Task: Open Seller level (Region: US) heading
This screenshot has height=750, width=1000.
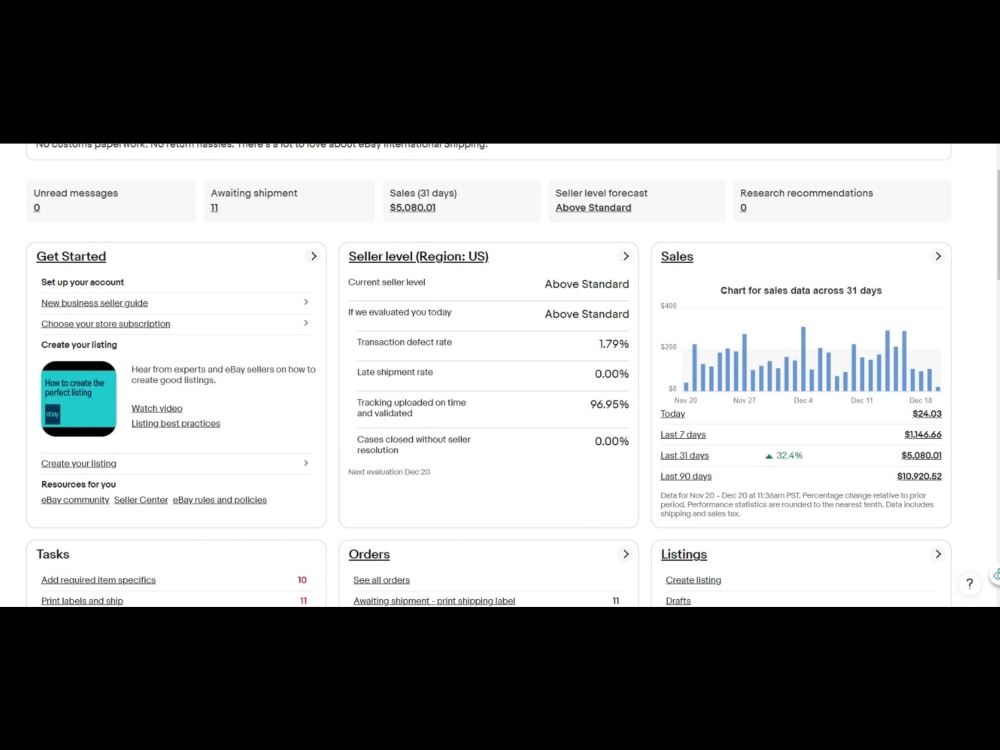Action: [418, 256]
